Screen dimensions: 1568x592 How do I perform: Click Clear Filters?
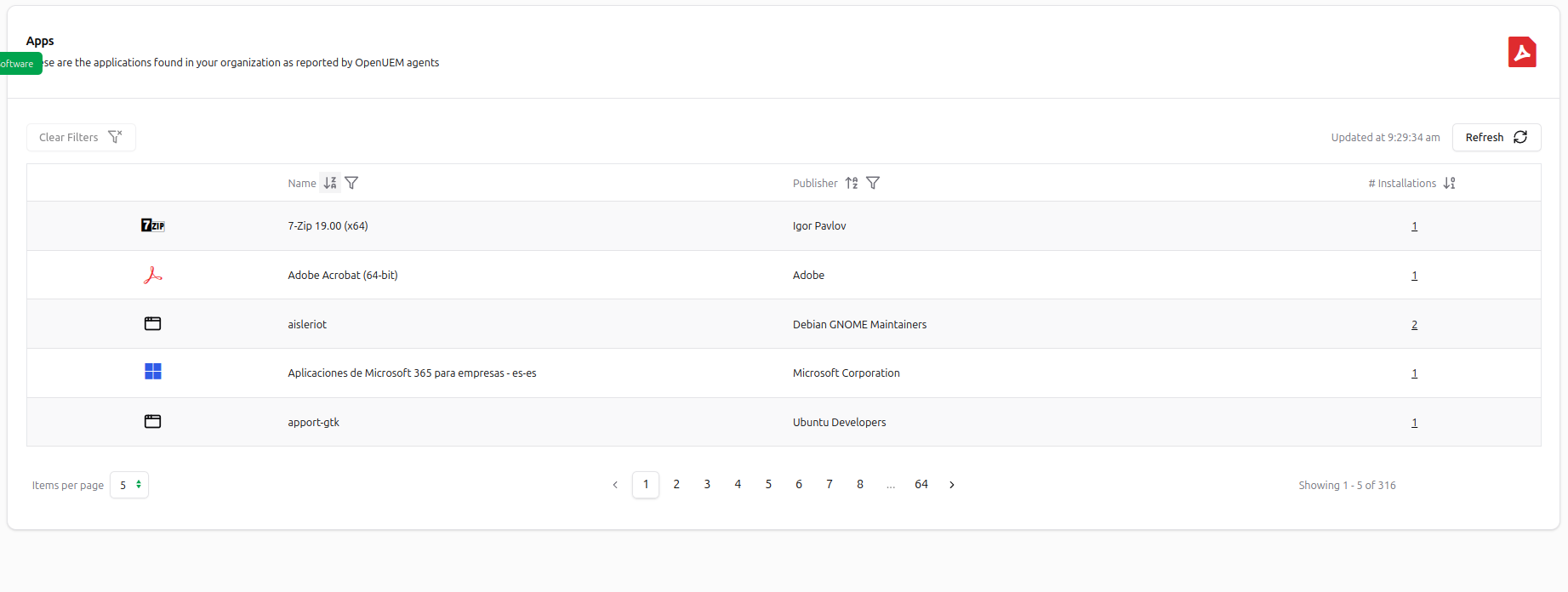point(80,137)
